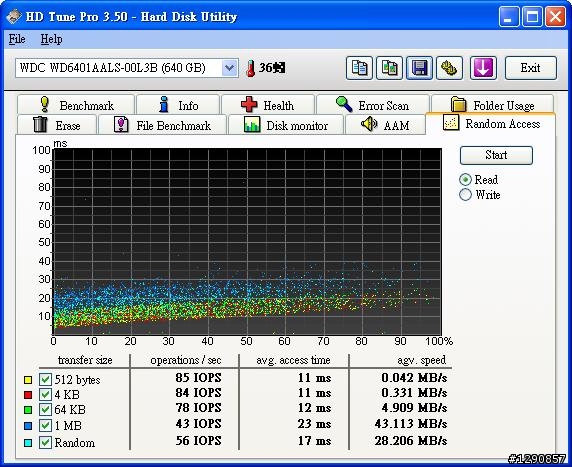This screenshot has height=467, width=572.
Task: Click the floppy disk save icon
Action: (x=420, y=68)
